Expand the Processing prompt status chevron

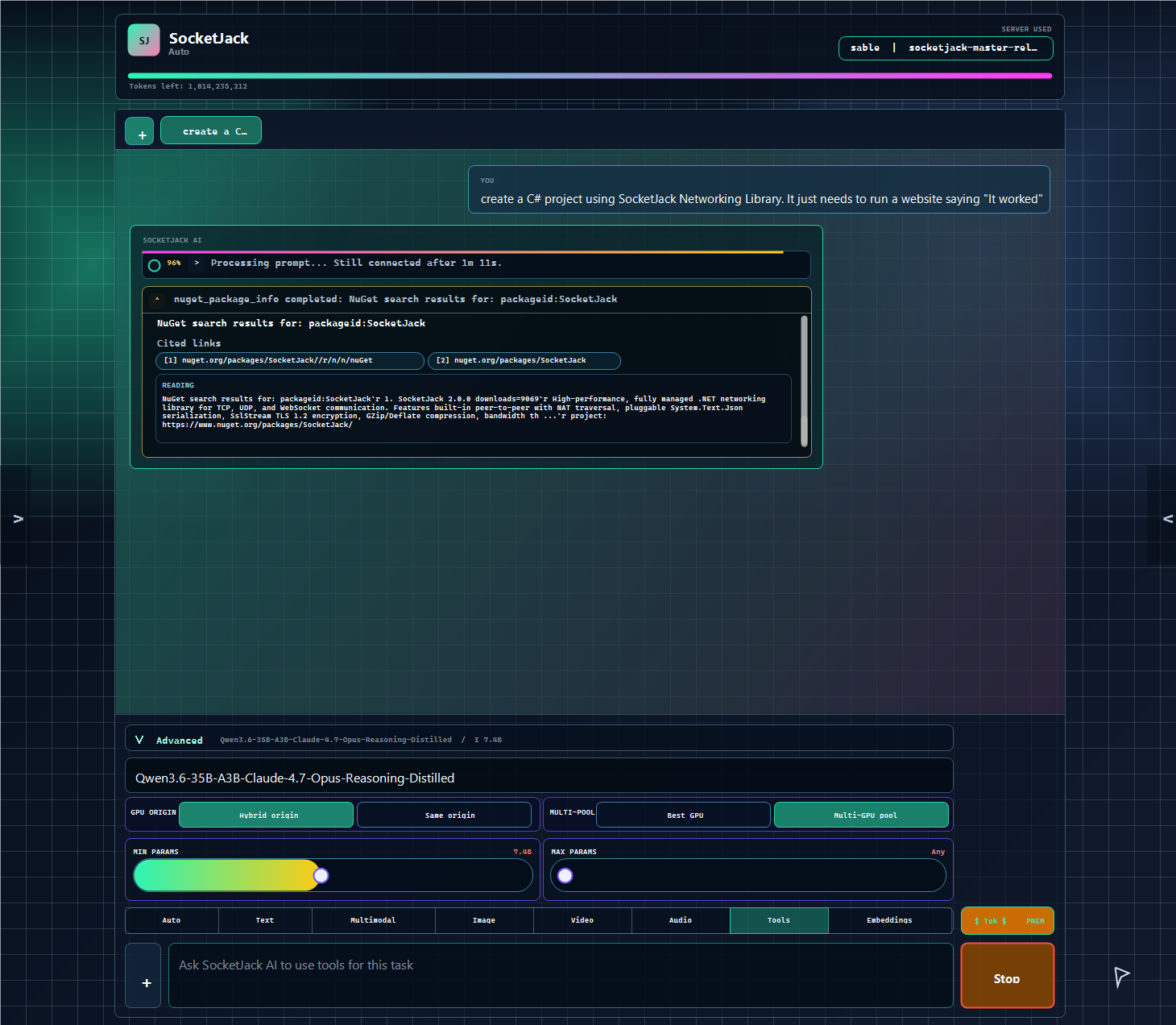click(x=197, y=263)
